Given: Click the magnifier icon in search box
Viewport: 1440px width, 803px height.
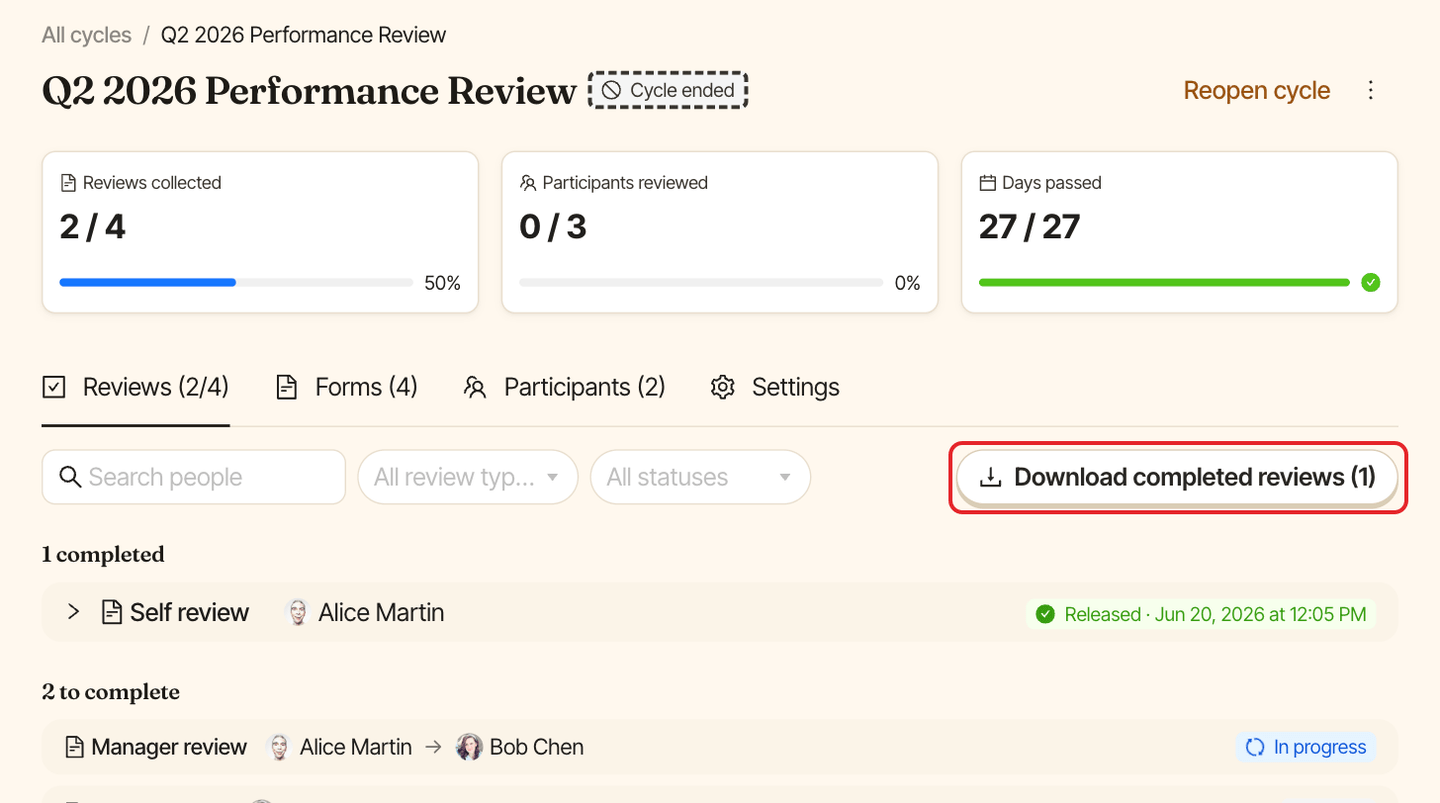Looking at the screenshot, I should coord(70,477).
